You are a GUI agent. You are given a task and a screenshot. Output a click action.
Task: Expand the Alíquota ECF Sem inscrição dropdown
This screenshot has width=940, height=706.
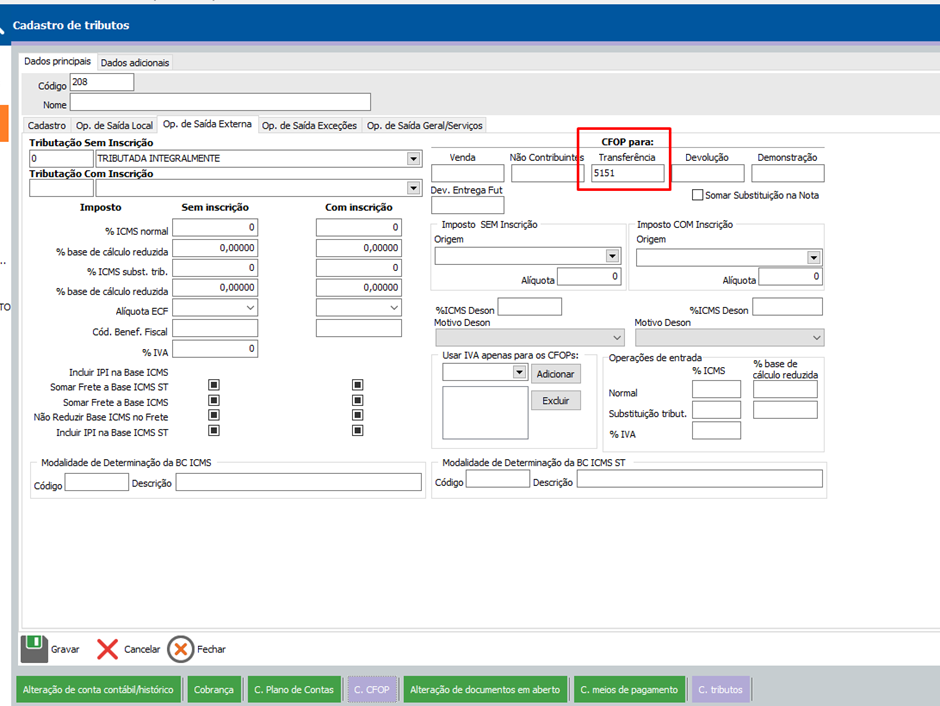point(249,309)
